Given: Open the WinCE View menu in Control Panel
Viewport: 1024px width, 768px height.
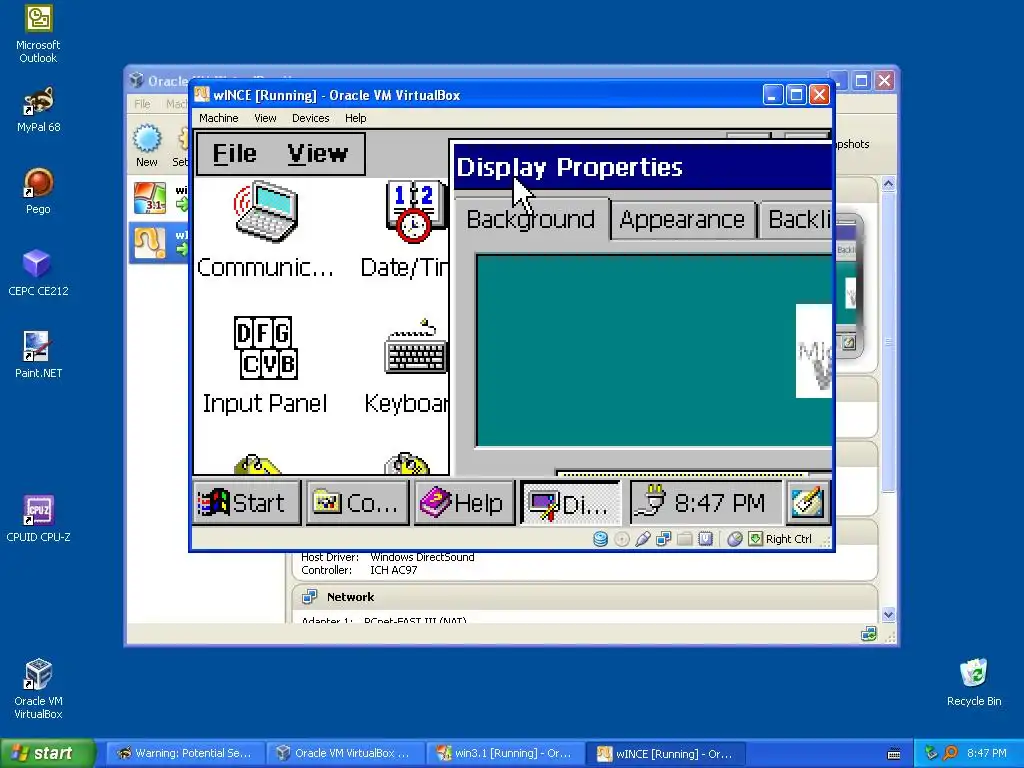Looking at the screenshot, I should [317, 153].
